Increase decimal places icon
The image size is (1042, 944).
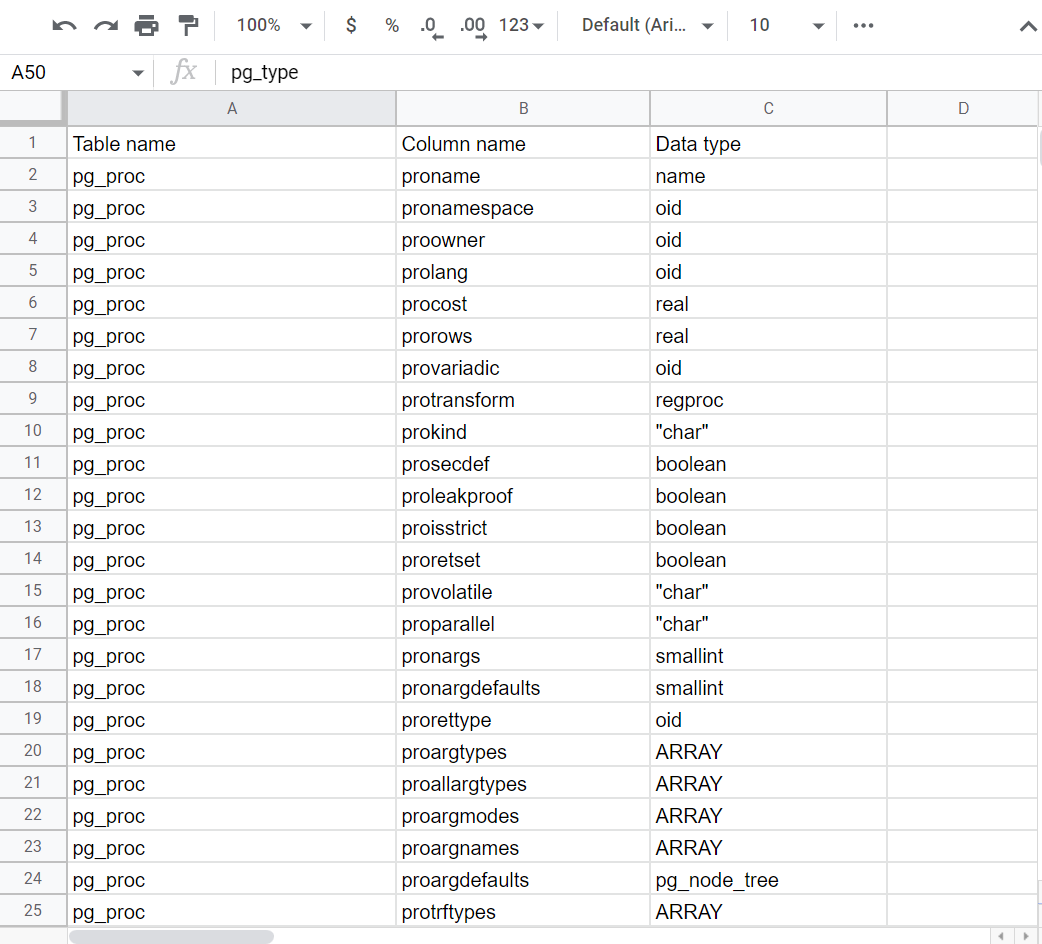(x=472, y=26)
